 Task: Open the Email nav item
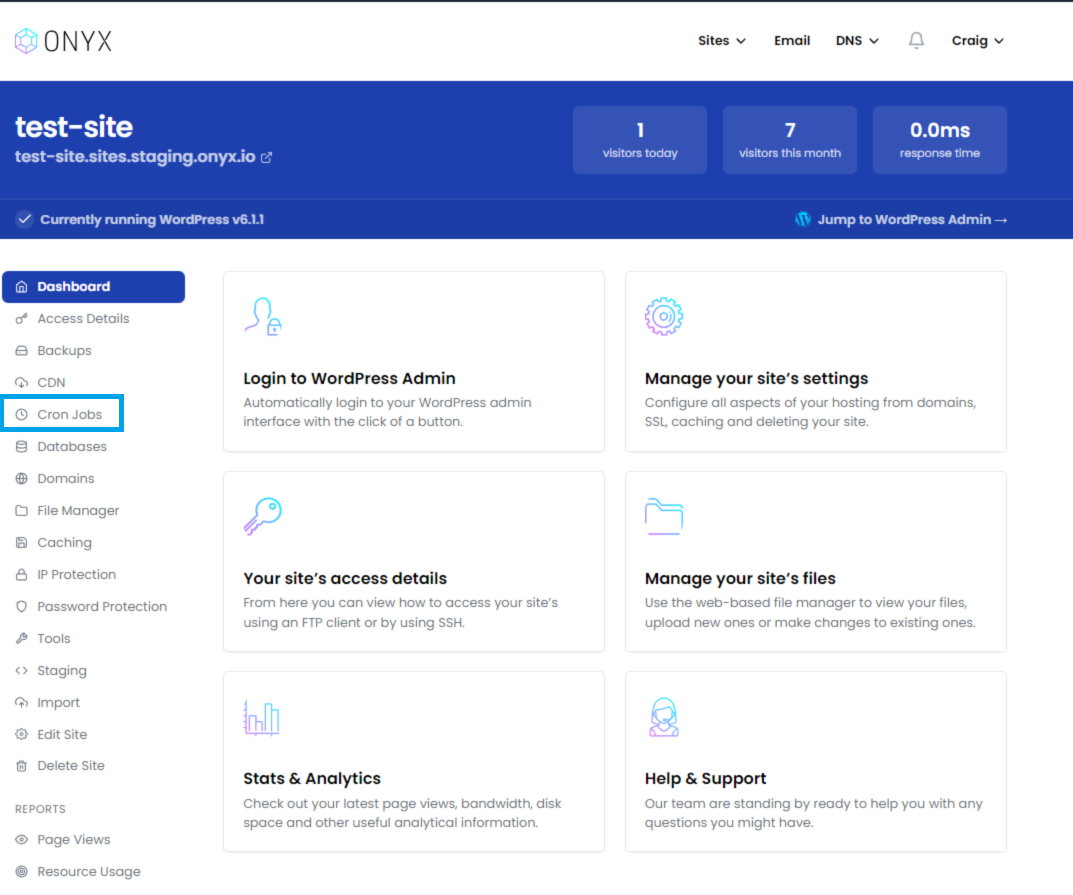tap(792, 40)
